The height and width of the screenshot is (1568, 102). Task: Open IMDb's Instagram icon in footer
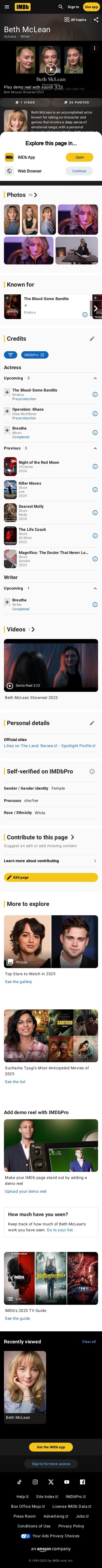click(x=35, y=1477)
